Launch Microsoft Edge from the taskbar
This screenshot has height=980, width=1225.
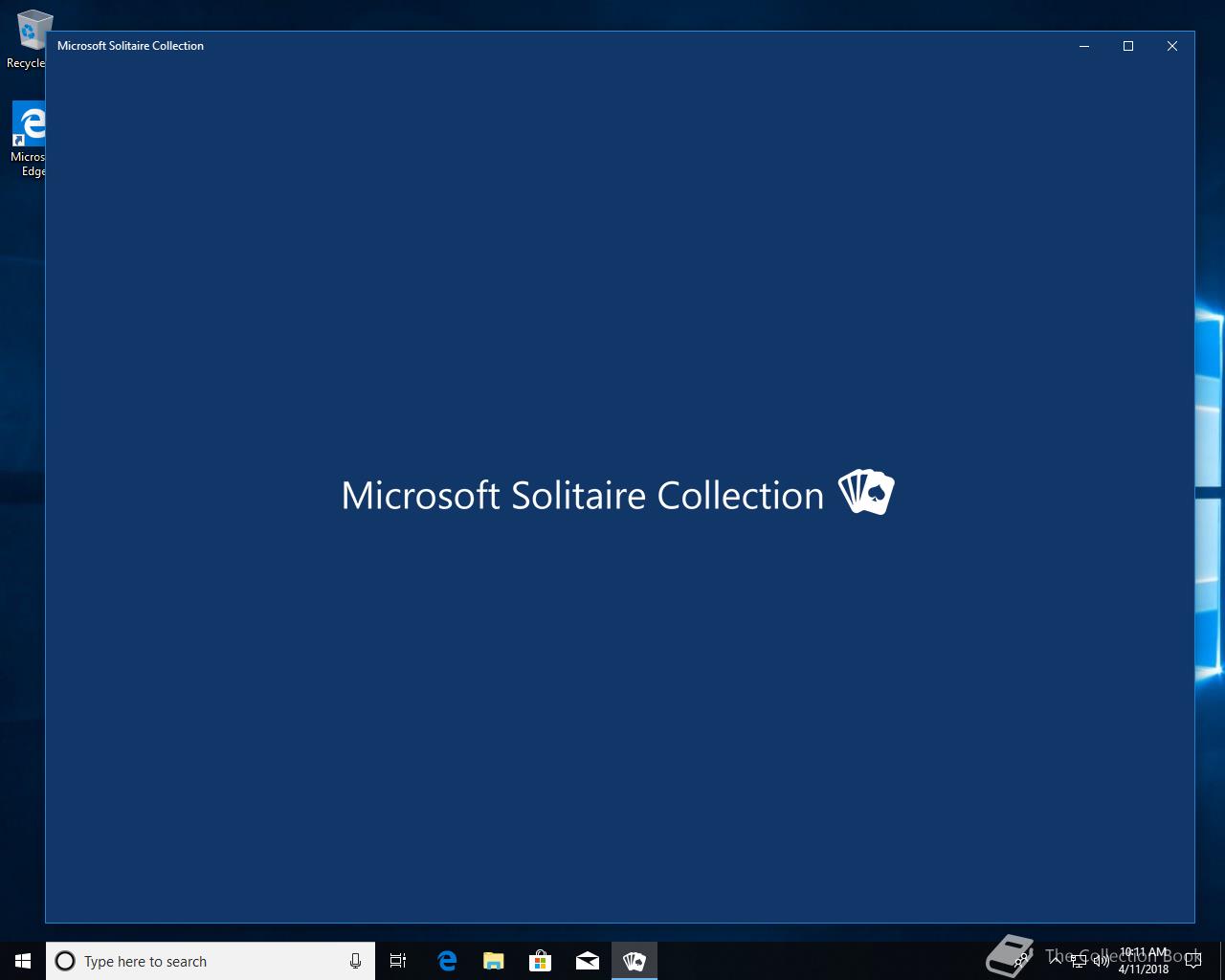click(x=447, y=961)
